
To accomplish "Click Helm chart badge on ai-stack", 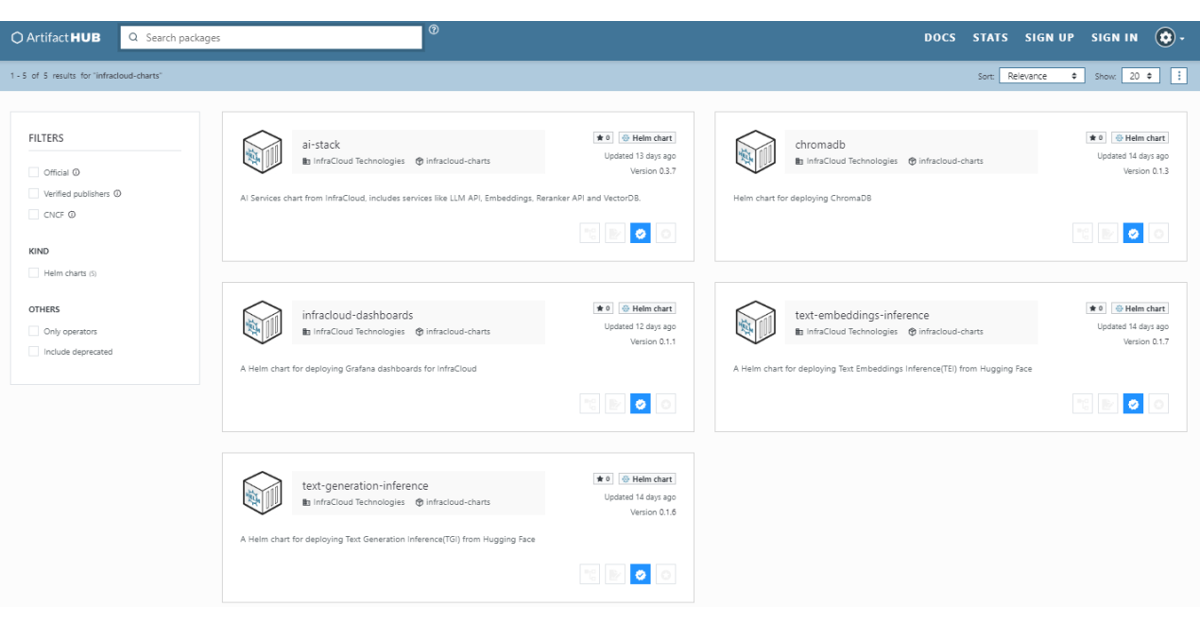I will (x=647, y=138).
